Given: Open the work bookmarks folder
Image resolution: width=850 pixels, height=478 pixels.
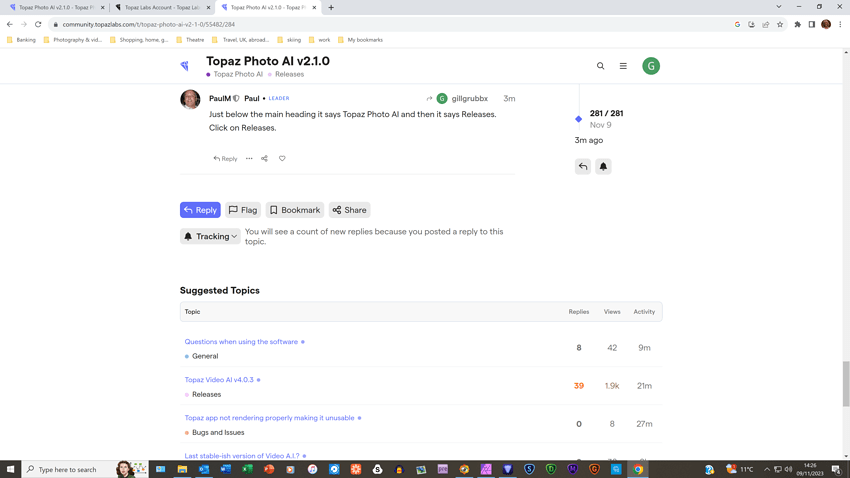Looking at the screenshot, I should (319, 40).
